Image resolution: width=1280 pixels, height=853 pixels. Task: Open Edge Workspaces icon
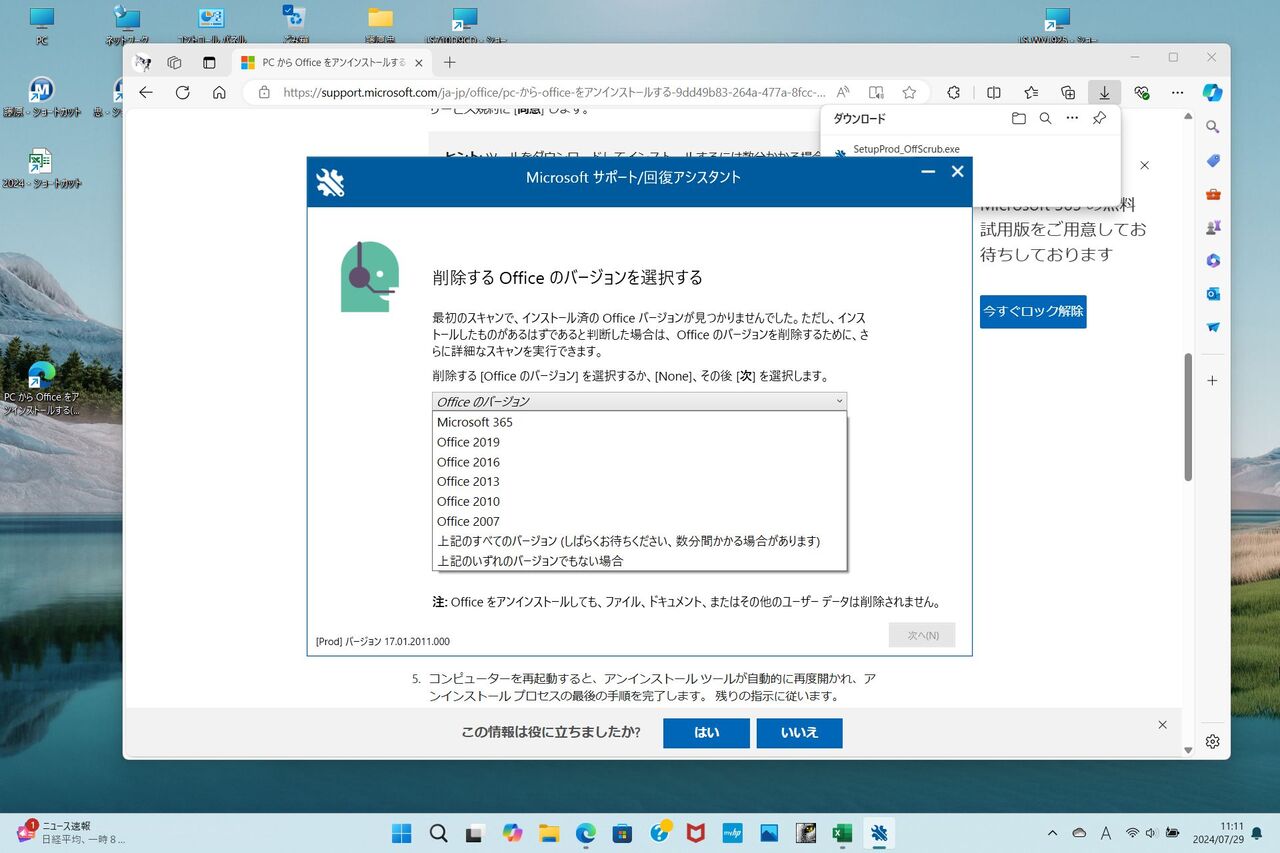(174, 62)
